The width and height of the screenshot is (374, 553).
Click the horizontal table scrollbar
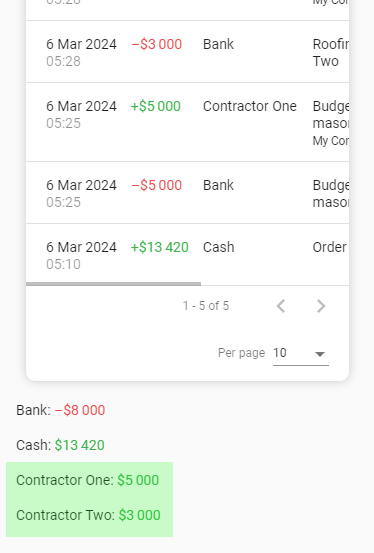[x=113, y=284]
